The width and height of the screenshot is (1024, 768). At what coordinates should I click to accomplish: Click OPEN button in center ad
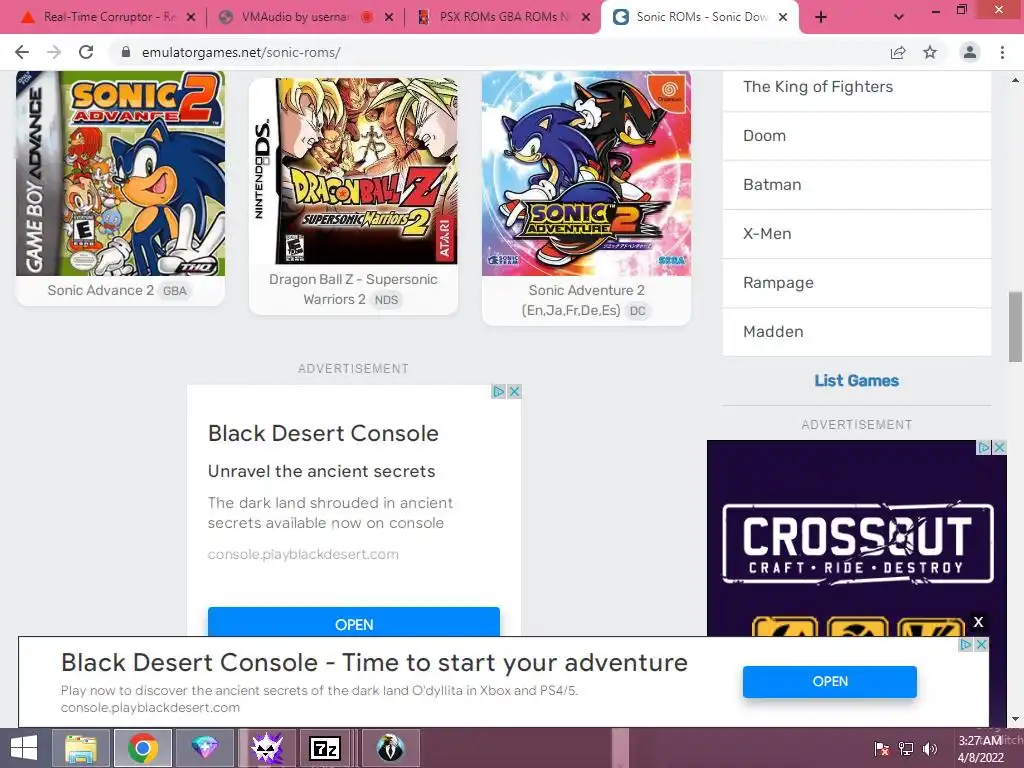point(354,622)
